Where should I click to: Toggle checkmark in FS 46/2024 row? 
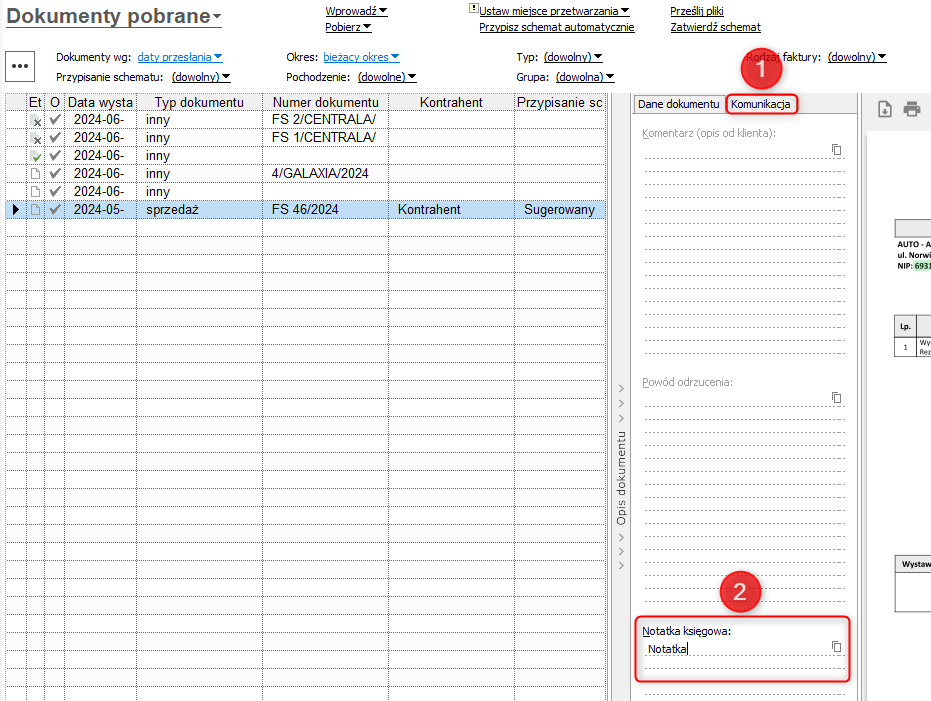coord(55,210)
